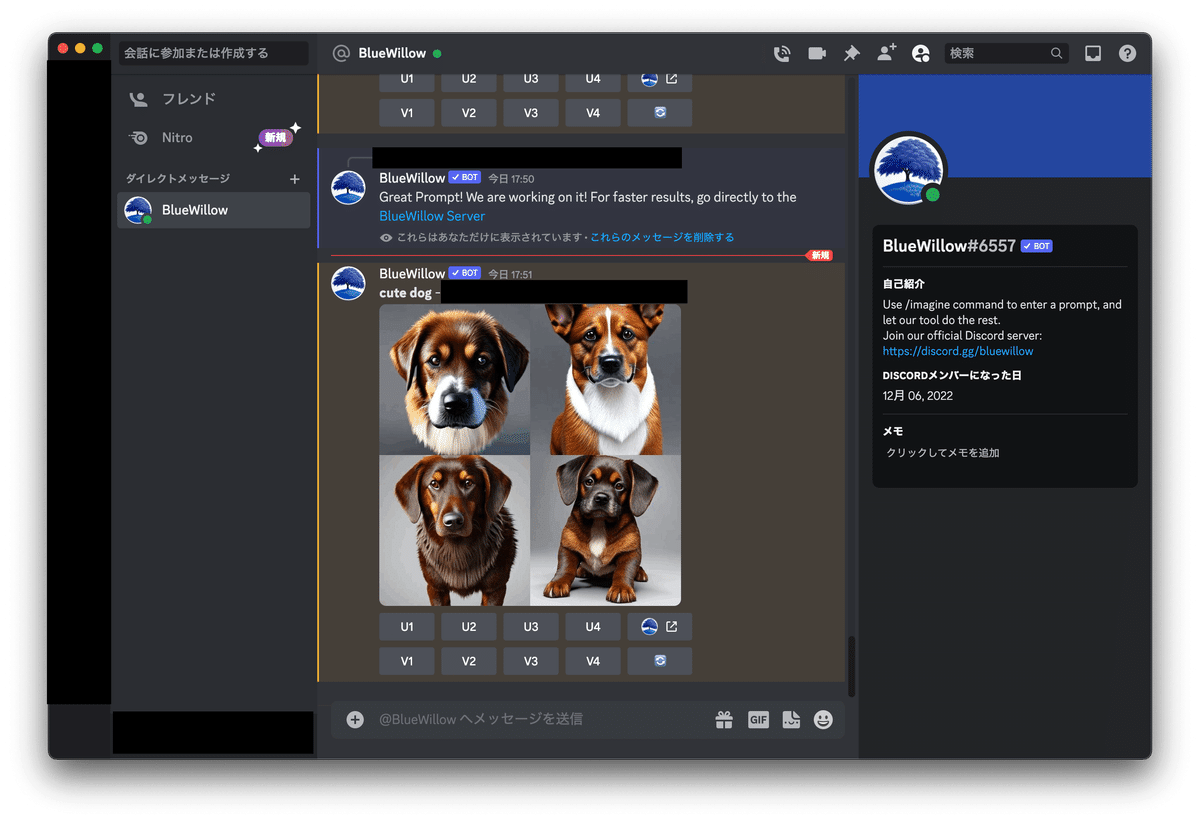1200x823 pixels.
Task: Open the emoji picker
Action: pyautogui.click(x=823, y=719)
